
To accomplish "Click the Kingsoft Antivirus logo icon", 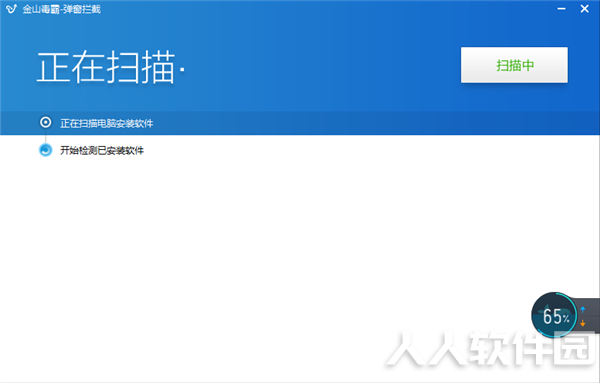I will click(11, 8).
